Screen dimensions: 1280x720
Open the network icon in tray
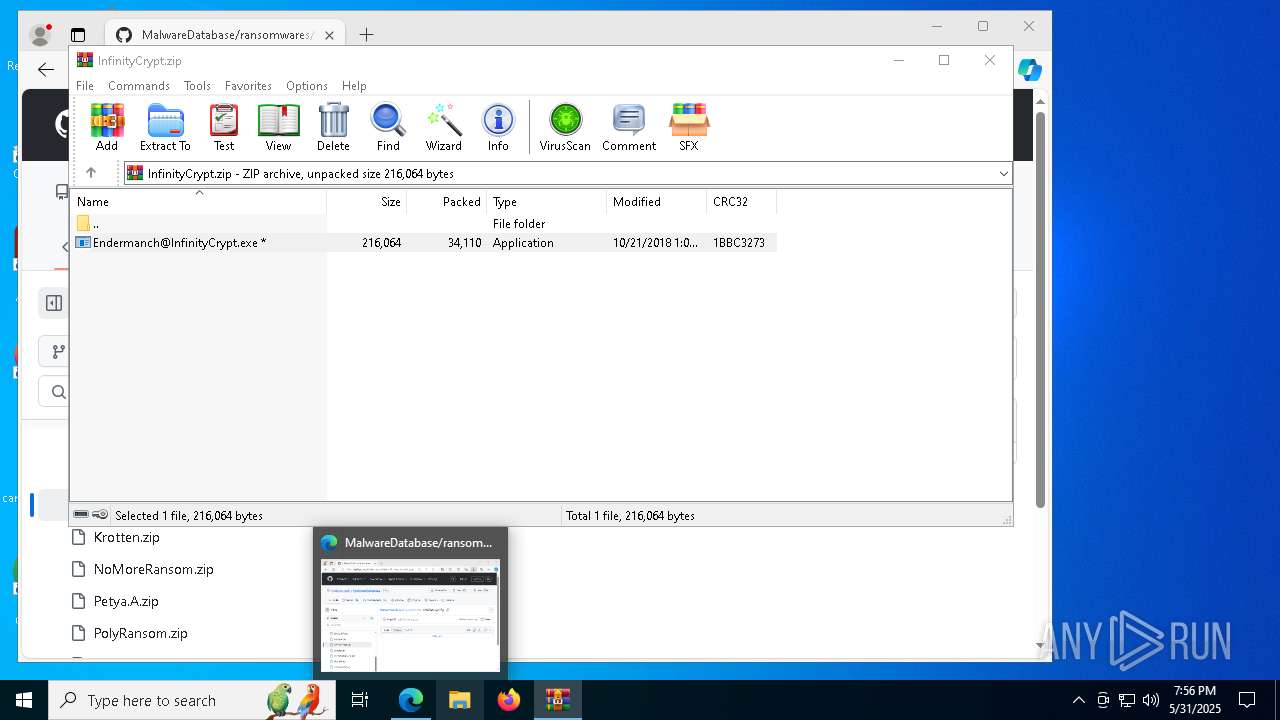pos(1127,700)
